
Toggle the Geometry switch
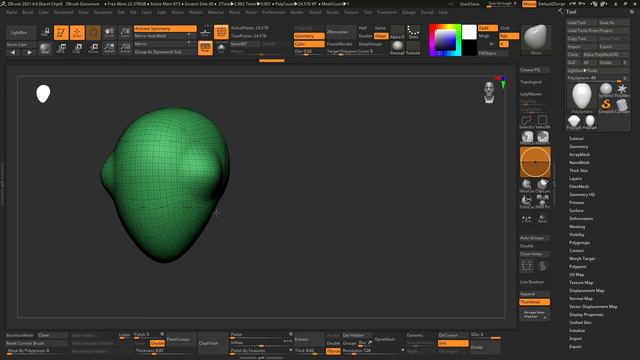309,36
